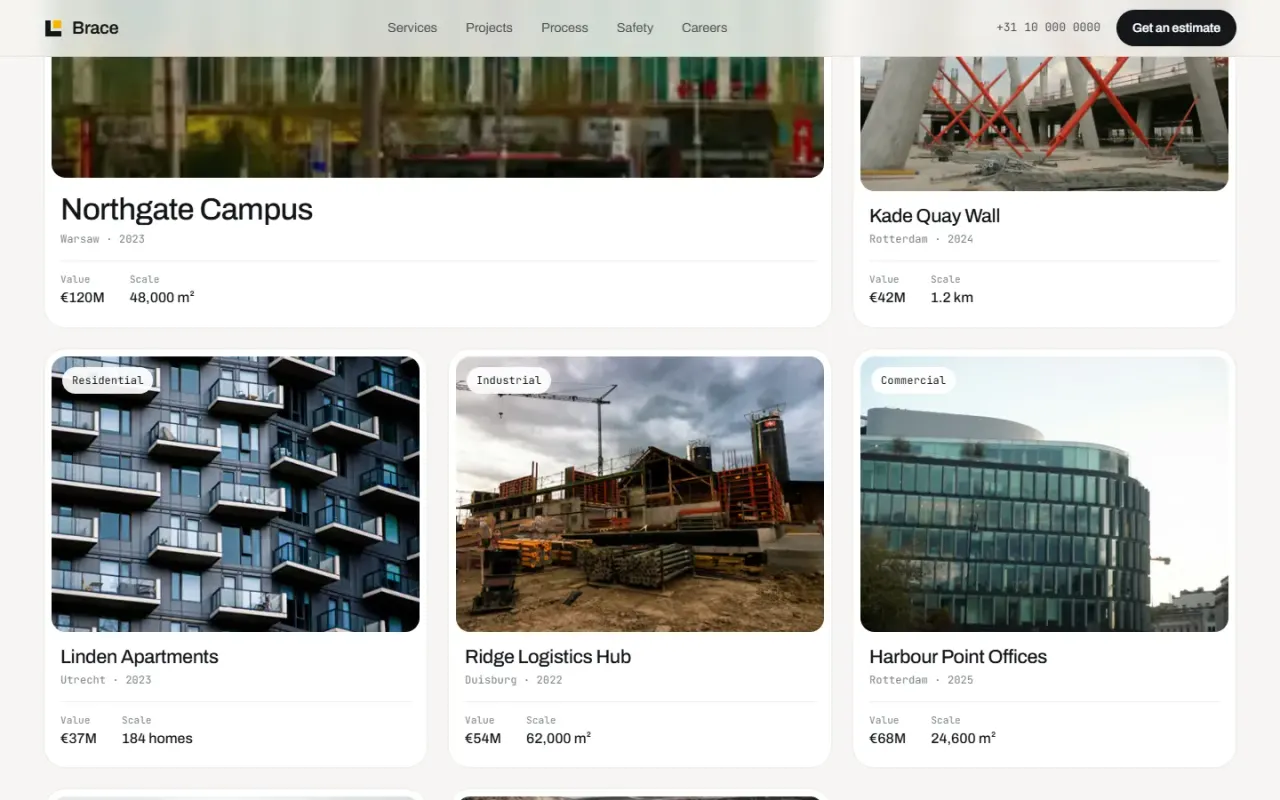
Task: Open the Northgate Campus project title
Action: coord(187,209)
